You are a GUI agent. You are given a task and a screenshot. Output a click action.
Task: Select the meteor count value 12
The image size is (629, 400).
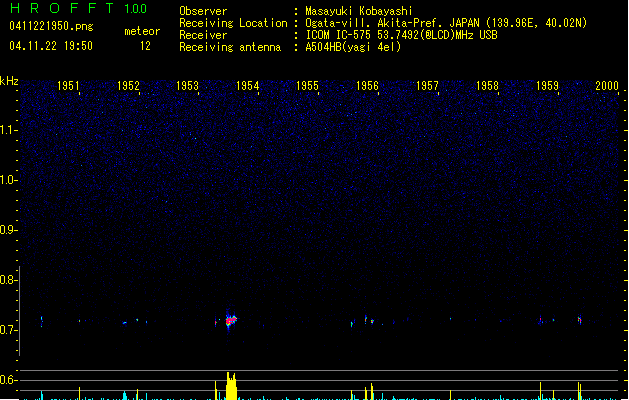(x=145, y=46)
